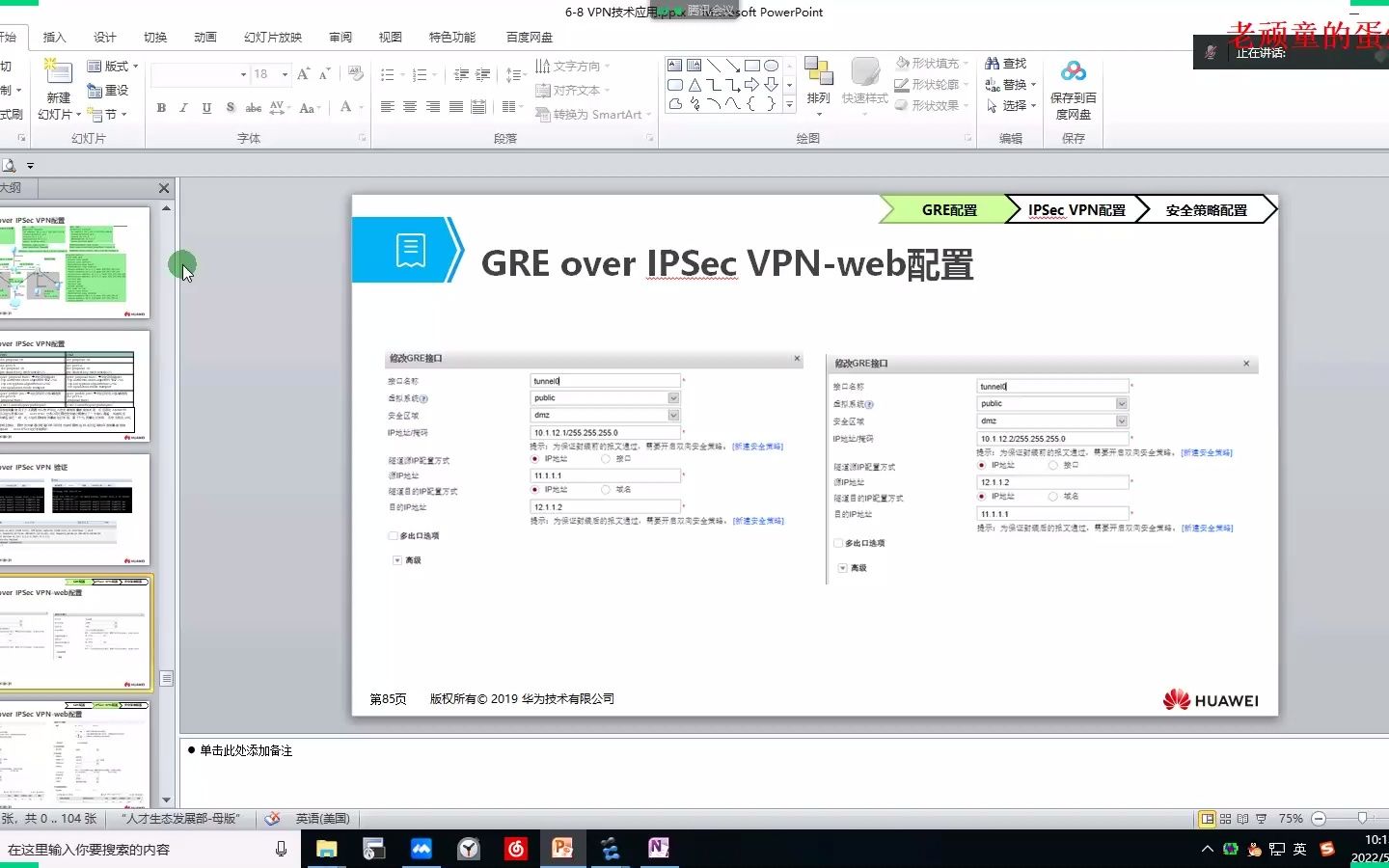1389x868 pixels.
Task: Select the oval shape in gallery
Action: (772, 66)
